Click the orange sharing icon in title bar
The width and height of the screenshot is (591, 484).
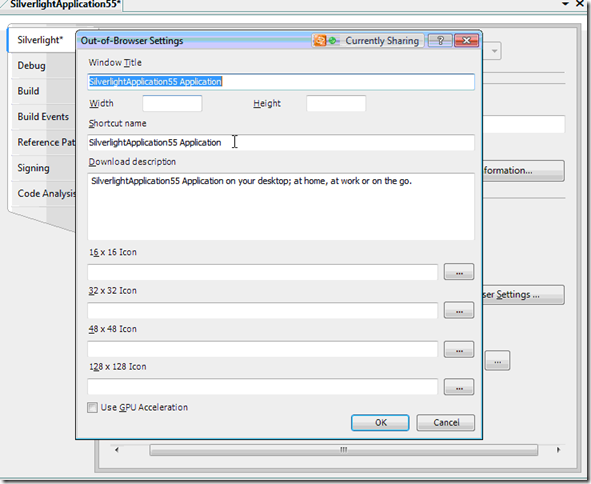[320, 40]
